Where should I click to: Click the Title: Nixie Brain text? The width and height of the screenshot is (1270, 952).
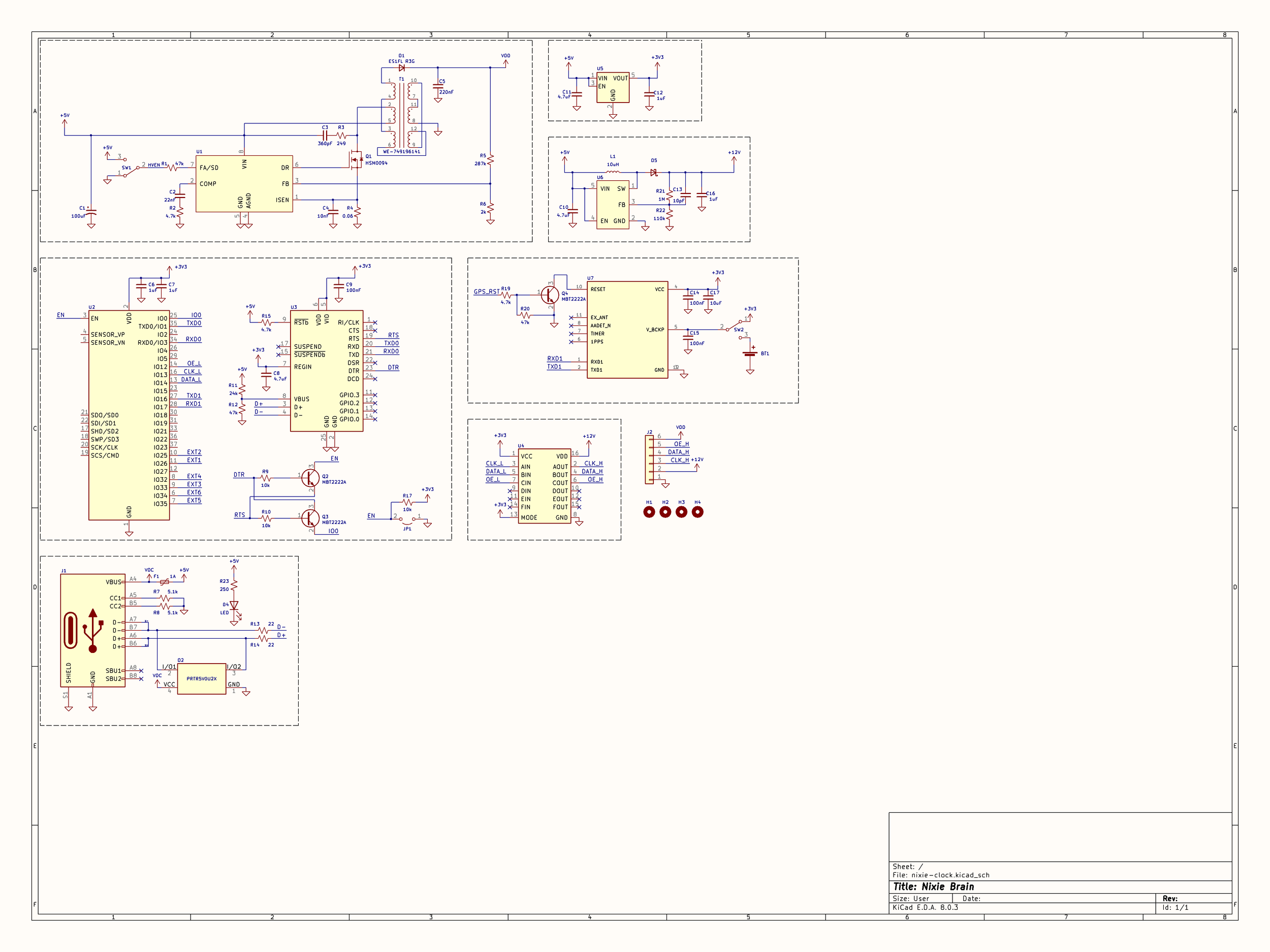[x=933, y=887]
